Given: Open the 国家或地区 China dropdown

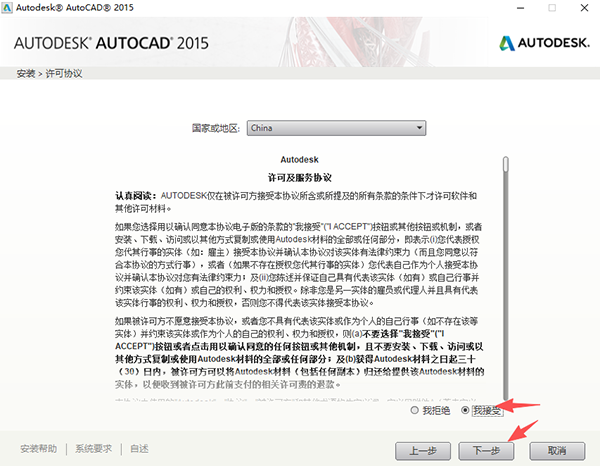Looking at the screenshot, I should pos(336,128).
